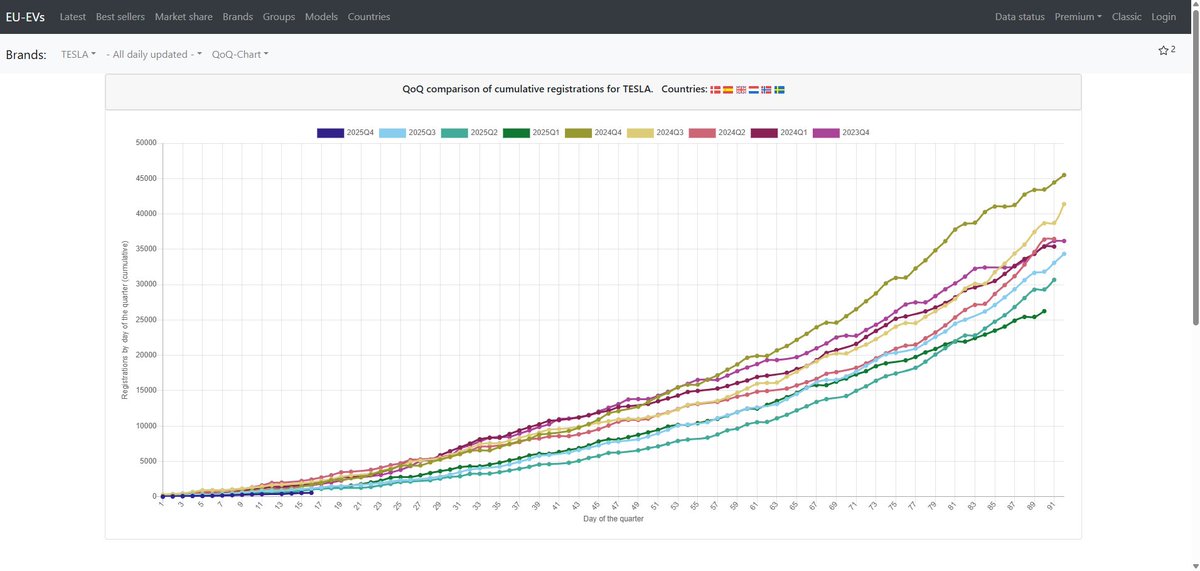Screen dimensions: 1200x571
Task: Toggle the 2025Q2 series in the legend
Action: tap(468, 133)
